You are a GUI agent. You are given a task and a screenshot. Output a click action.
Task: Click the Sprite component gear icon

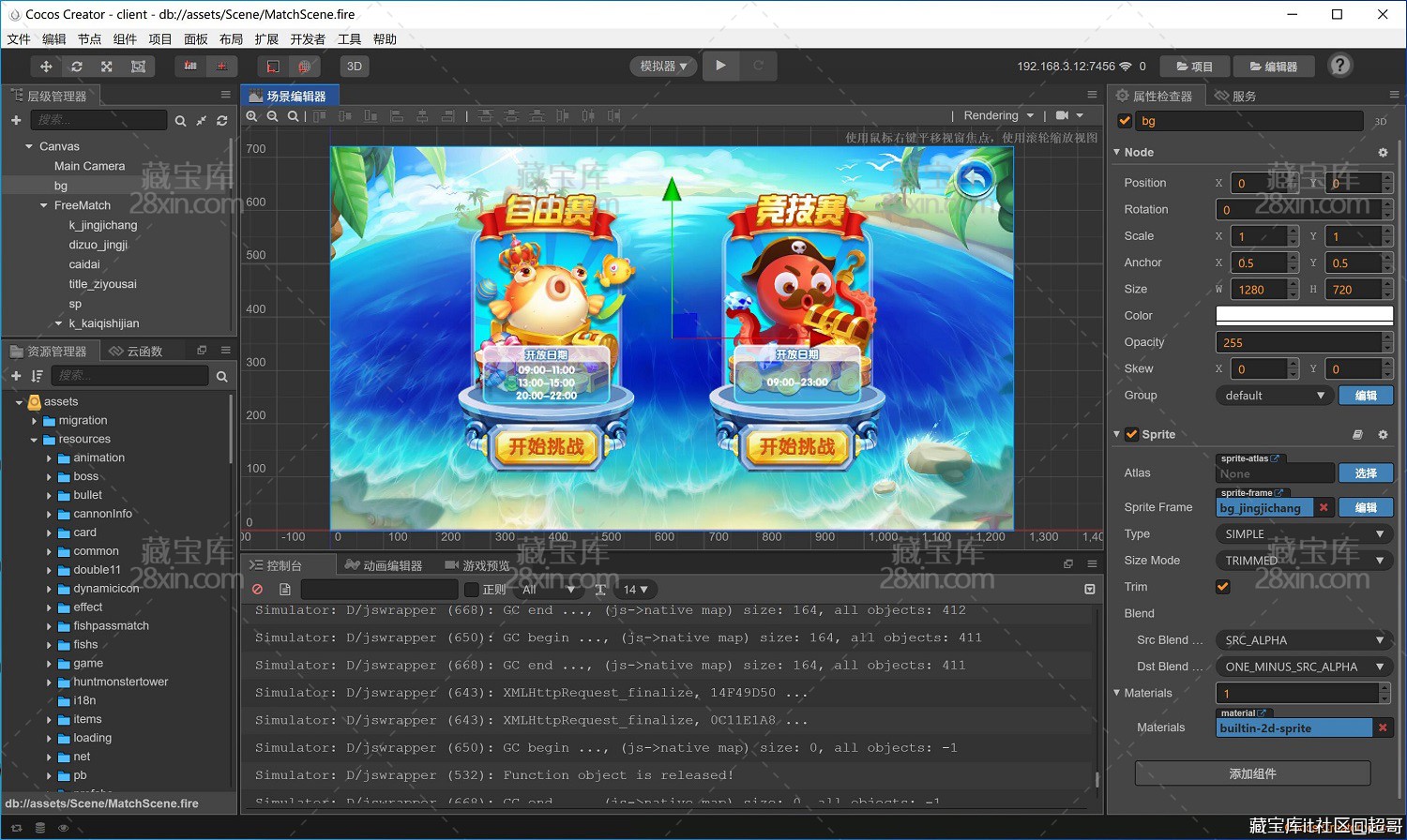pyautogui.click(x=1383, y=435)
